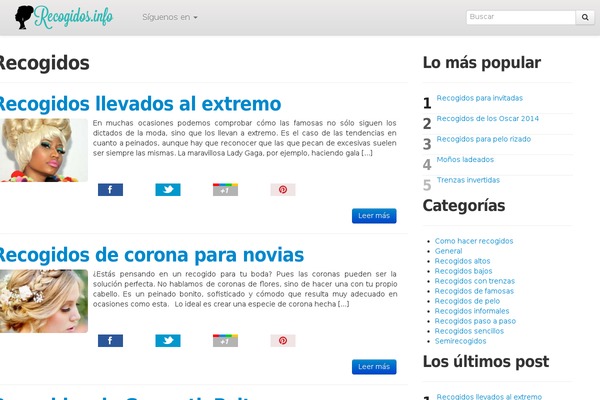Select category Recogidos paso a paso
Screen dimensions: 600x400
click(x=475, y=321)
